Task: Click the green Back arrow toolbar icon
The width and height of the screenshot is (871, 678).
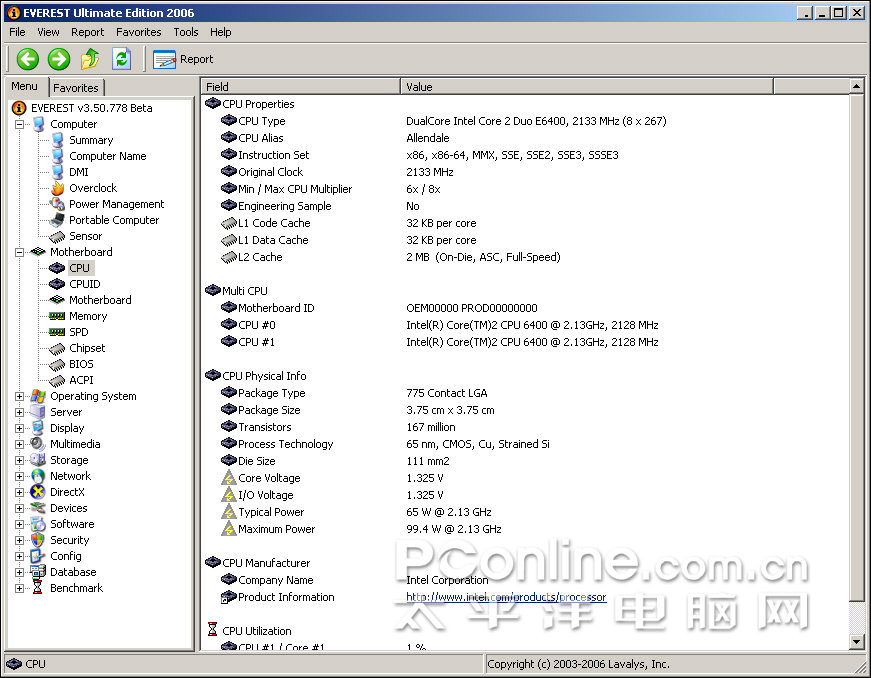Action: coord(27,59)
